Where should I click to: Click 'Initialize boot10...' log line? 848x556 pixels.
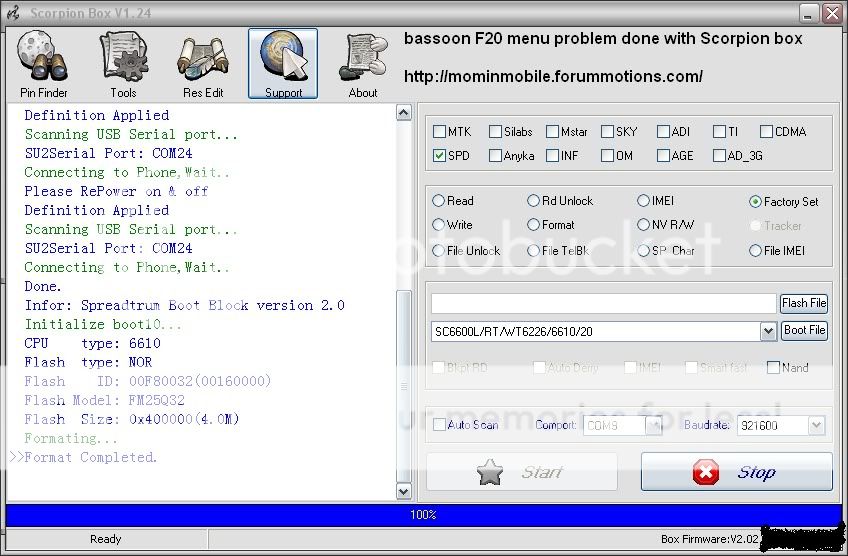[x=103, y=325]
